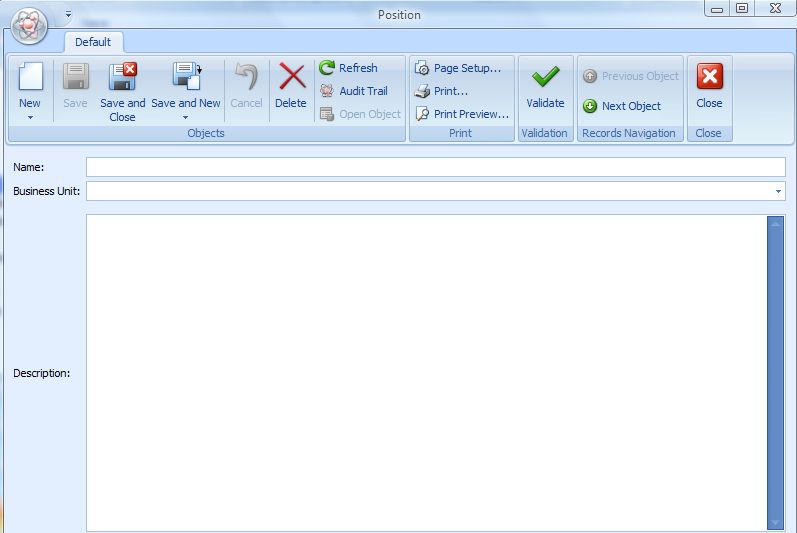797x533 pixels.
Task: Close the Position window via title bar
Action: tap(775, 9)
